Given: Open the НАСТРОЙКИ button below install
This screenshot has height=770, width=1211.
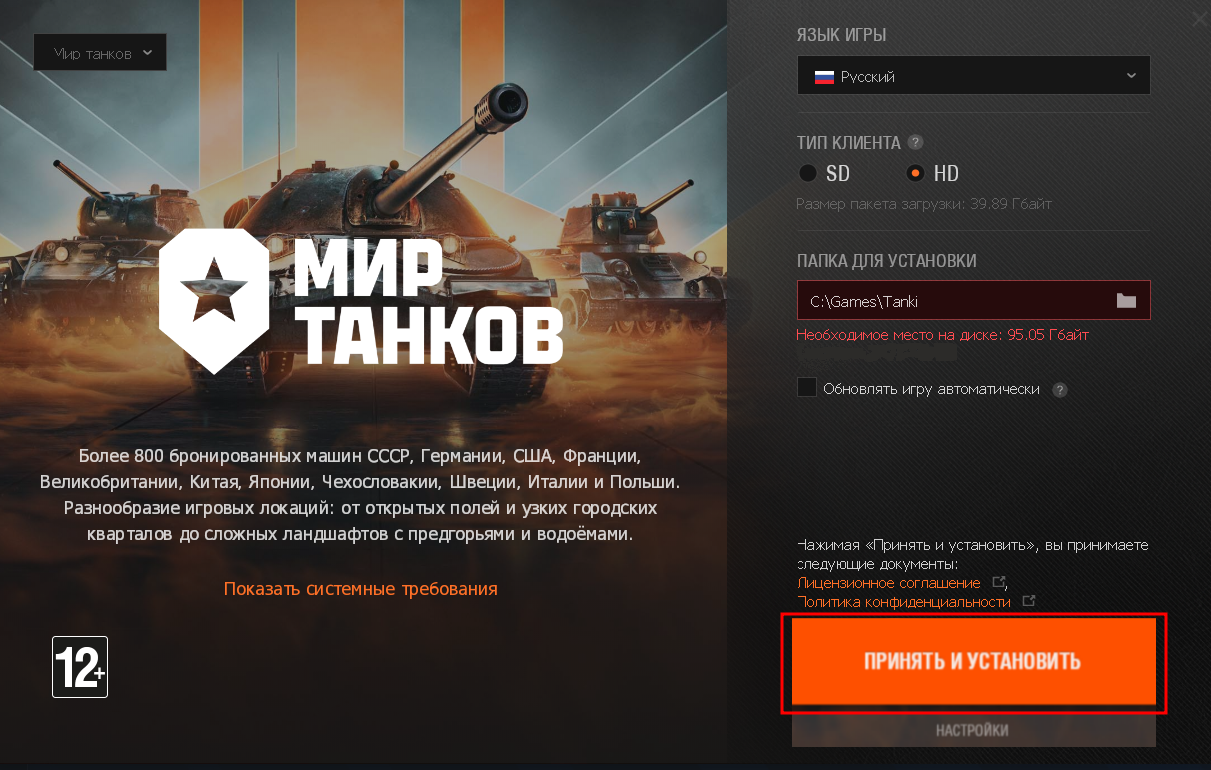Looking at the screenshot, I should tap(974, 729).
